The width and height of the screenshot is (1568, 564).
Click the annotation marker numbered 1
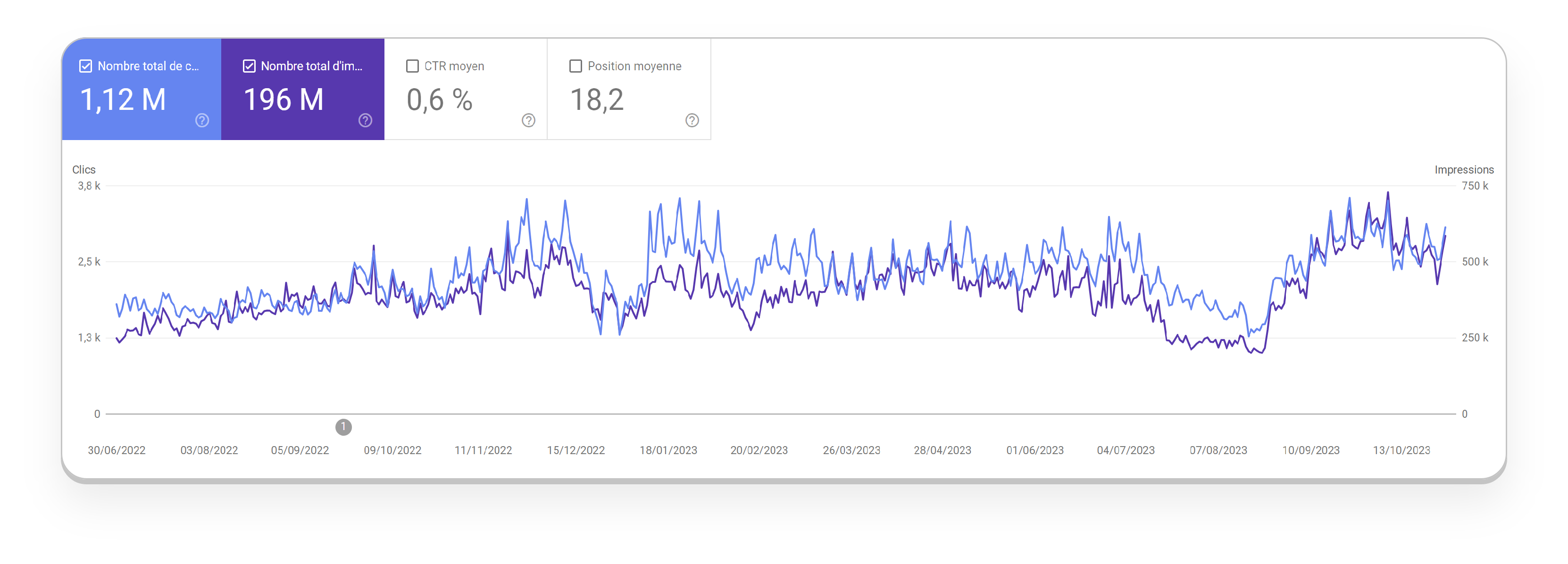click(343, 427)
